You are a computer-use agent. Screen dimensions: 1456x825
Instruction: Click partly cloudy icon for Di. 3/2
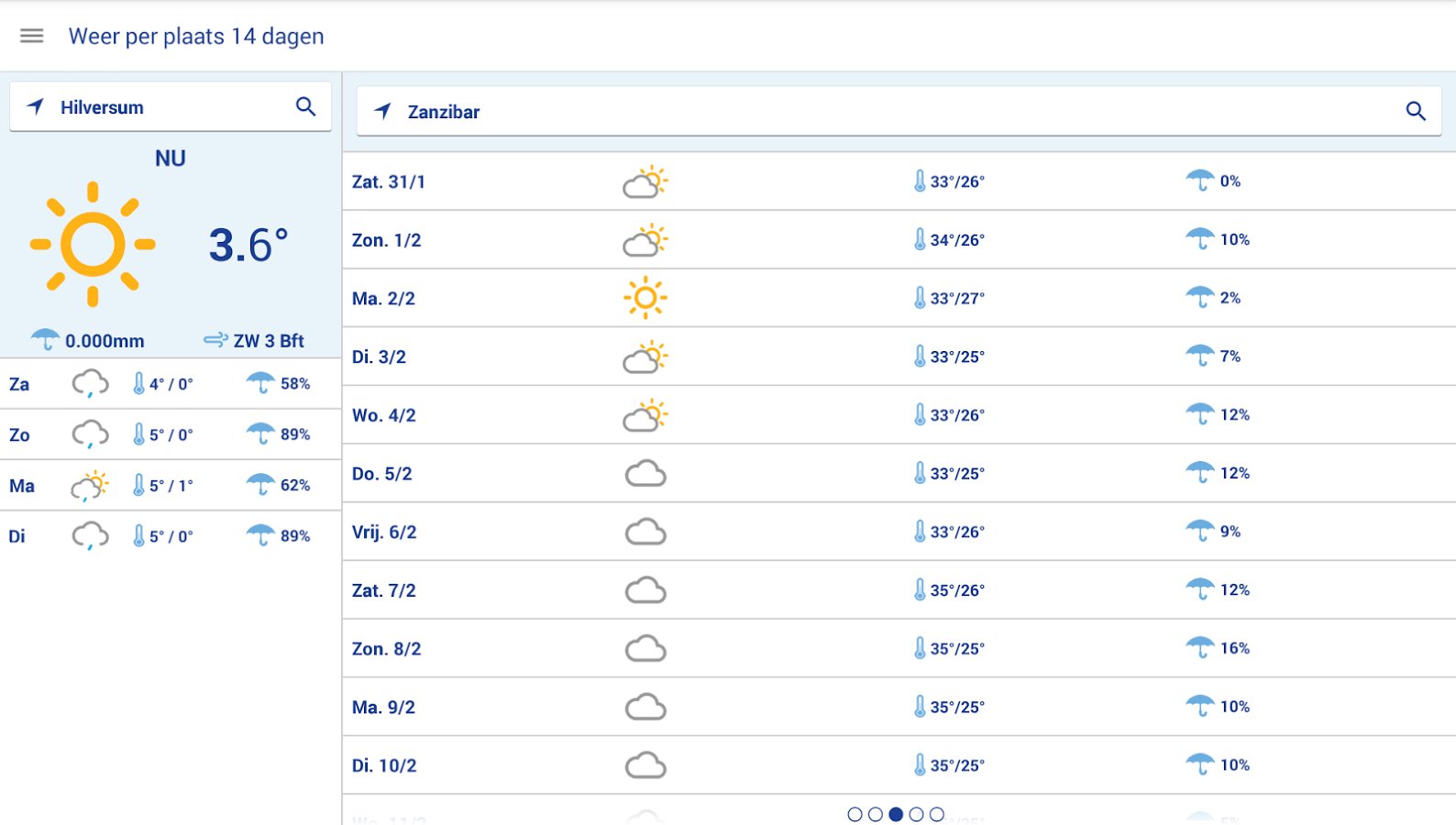[645, 357]
